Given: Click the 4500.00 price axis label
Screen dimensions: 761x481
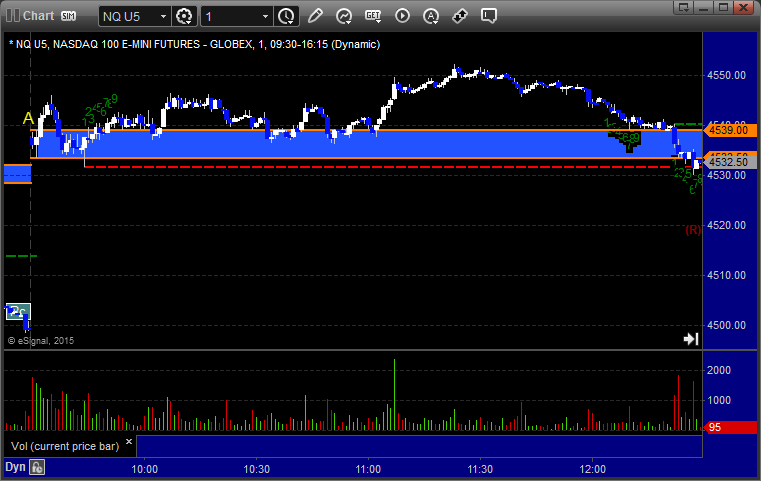Looking at the screenshot, I should pyautogui.click(x=727, y=325).
